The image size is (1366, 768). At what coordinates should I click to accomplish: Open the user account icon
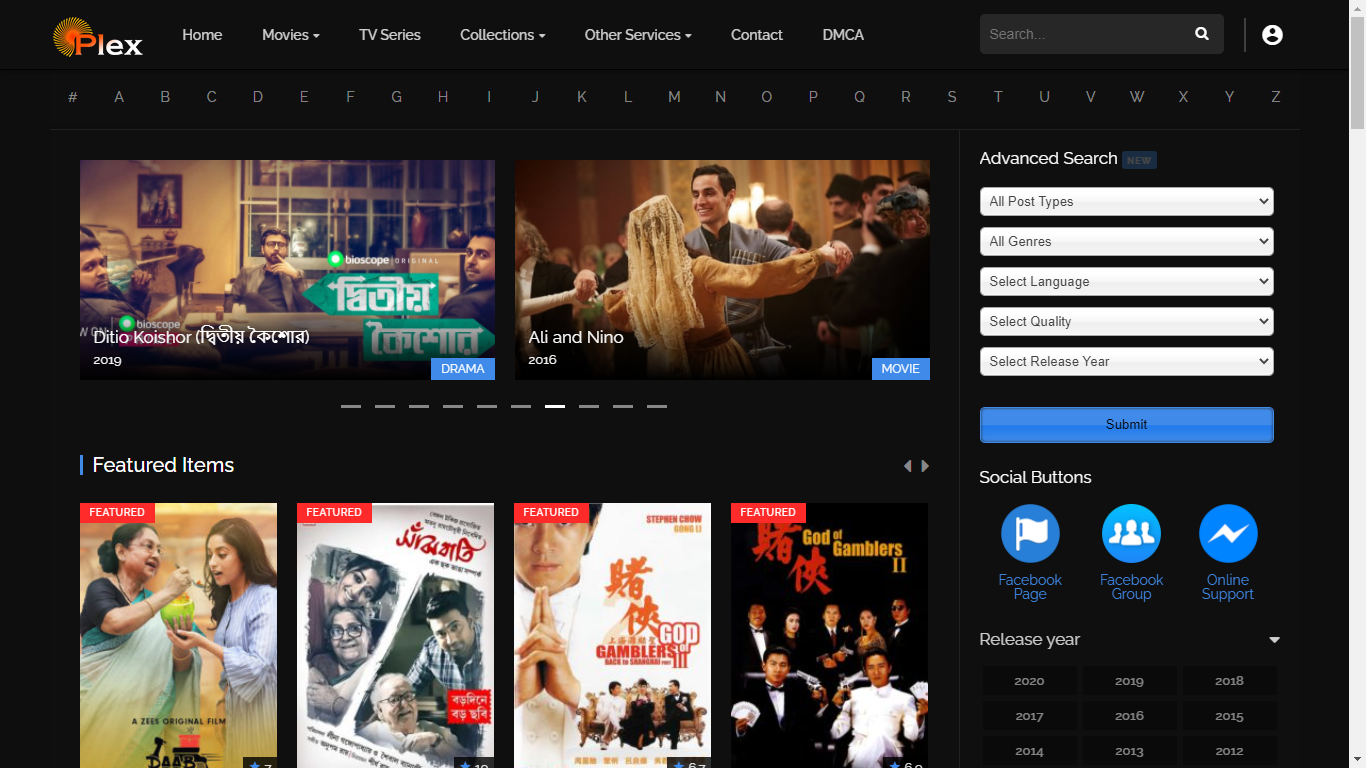(1272, 35)
